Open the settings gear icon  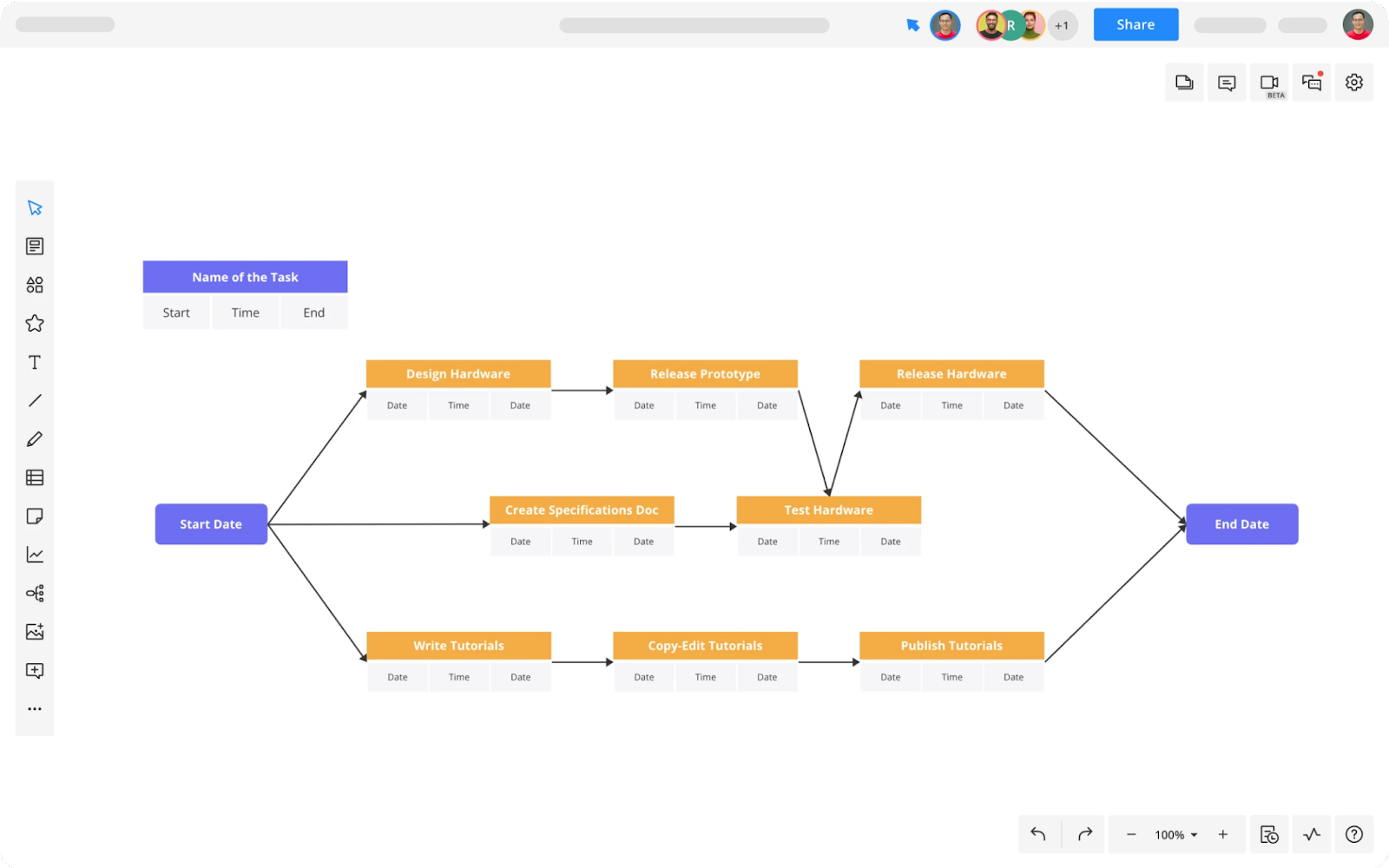pyautogui.click(x=1353, y=82)
